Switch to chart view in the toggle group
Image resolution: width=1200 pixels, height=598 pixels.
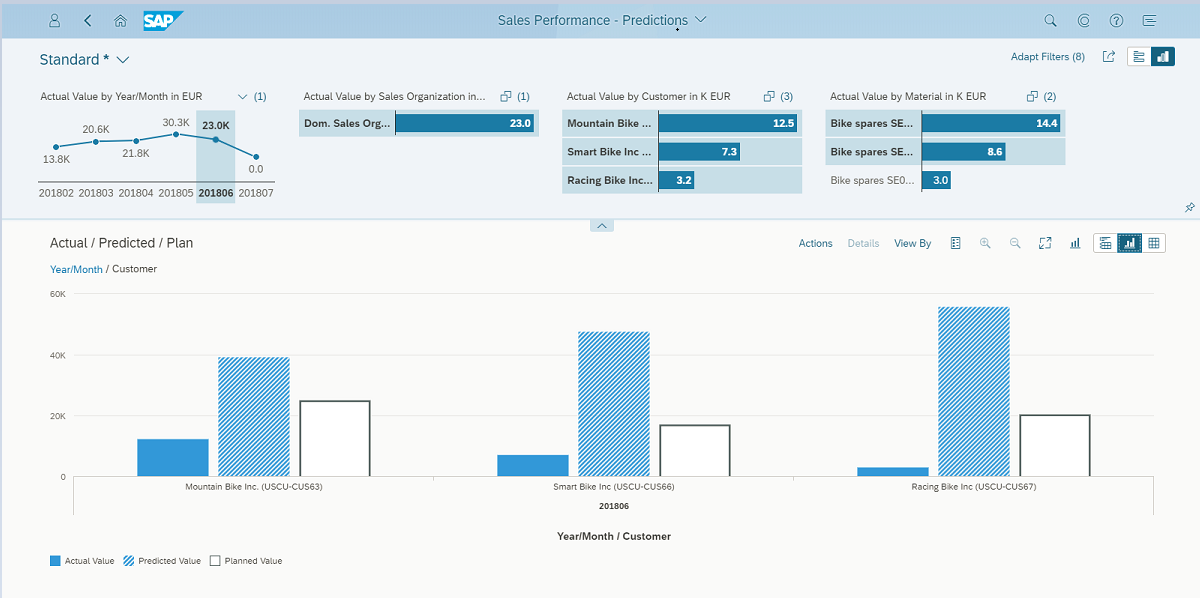click(x=1129, y=243)
